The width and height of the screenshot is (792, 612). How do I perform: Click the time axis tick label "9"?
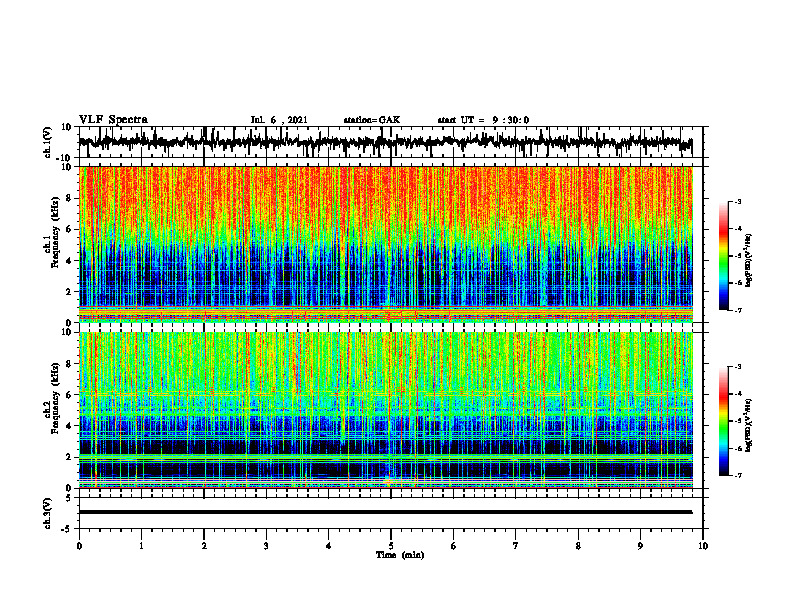(x=640, y=546)
